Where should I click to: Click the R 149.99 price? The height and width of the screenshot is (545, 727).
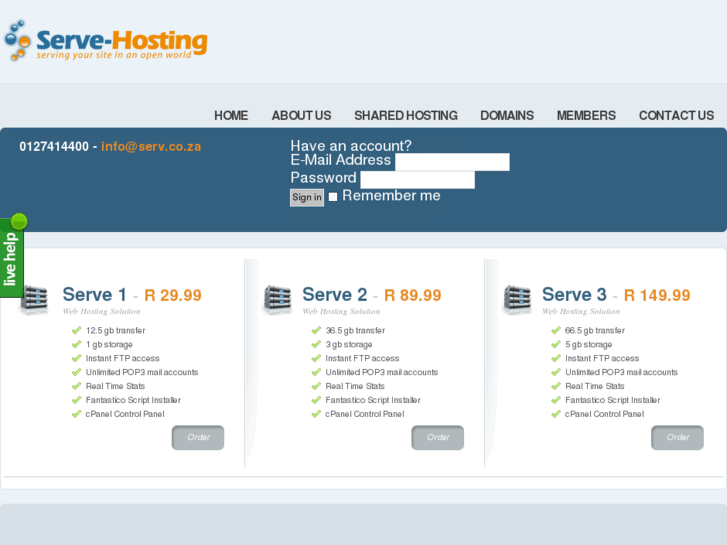point(657,295)
